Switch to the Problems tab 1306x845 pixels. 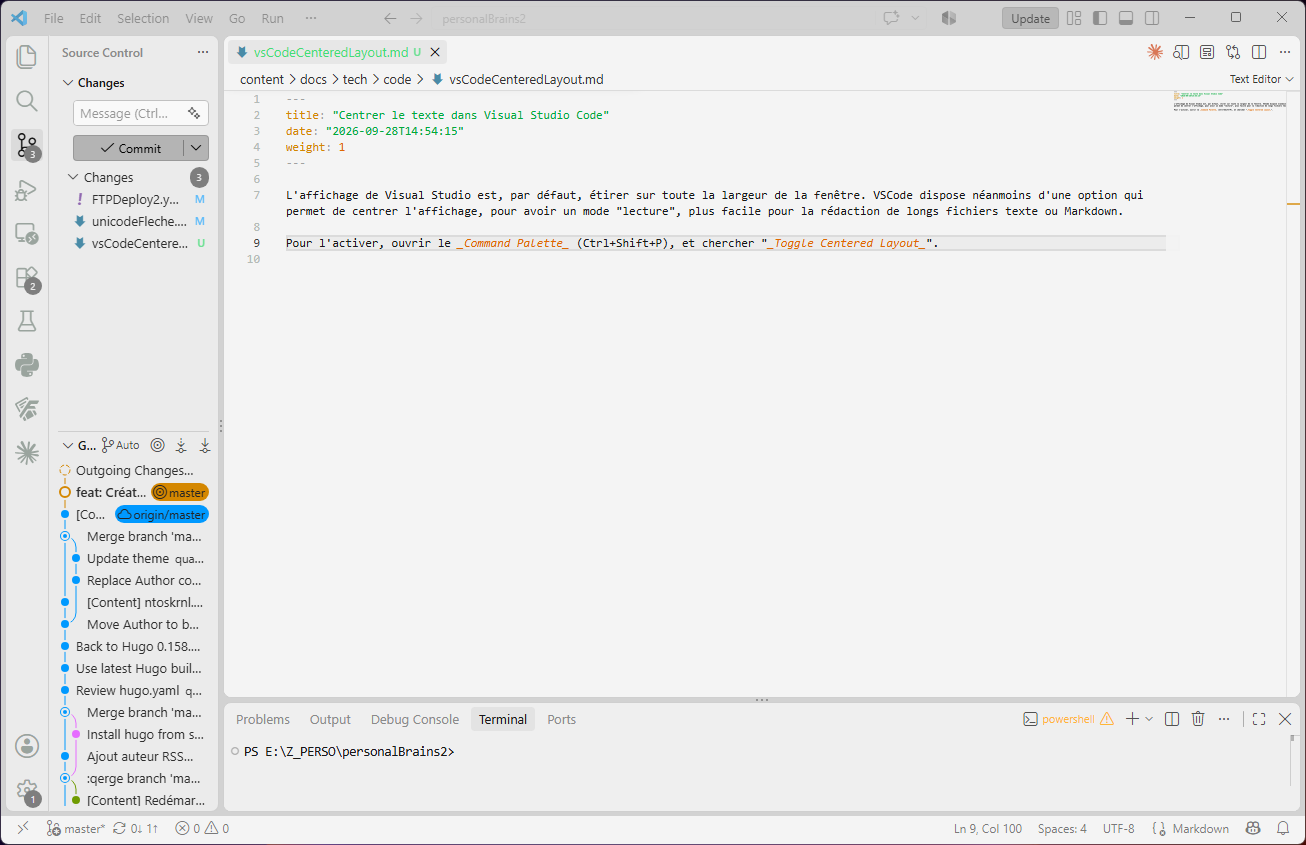pyautogui.click(x=263, y=719)
